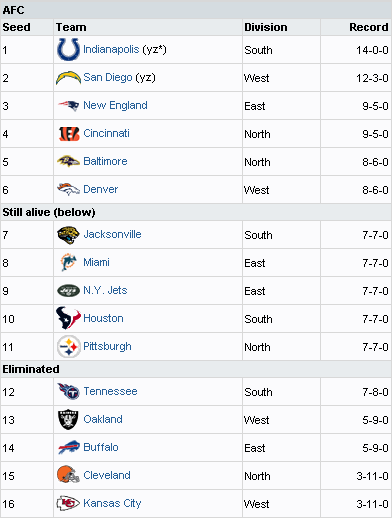The width and height of the screenshot is (392, 518).
Task: Click the Pittsburgh Steelers logo
Action: click(x=69, y=347)
